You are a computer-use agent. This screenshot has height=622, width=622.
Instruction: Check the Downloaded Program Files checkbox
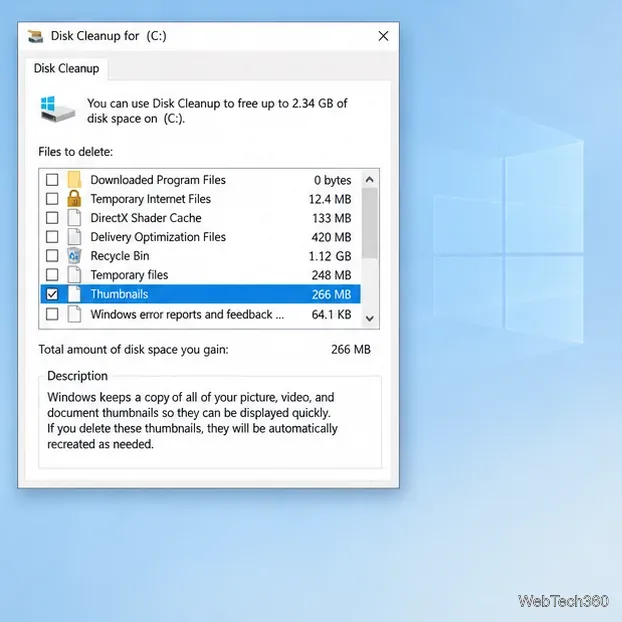(52, 180)
